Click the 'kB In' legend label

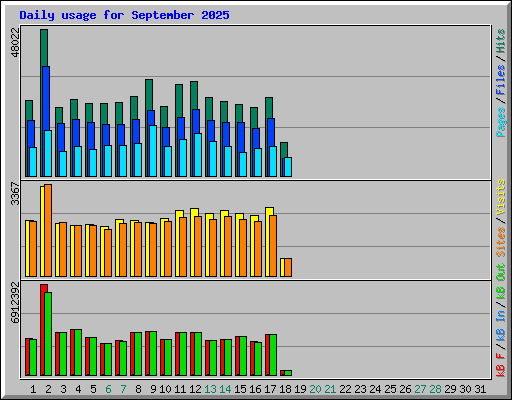[500, 326]
